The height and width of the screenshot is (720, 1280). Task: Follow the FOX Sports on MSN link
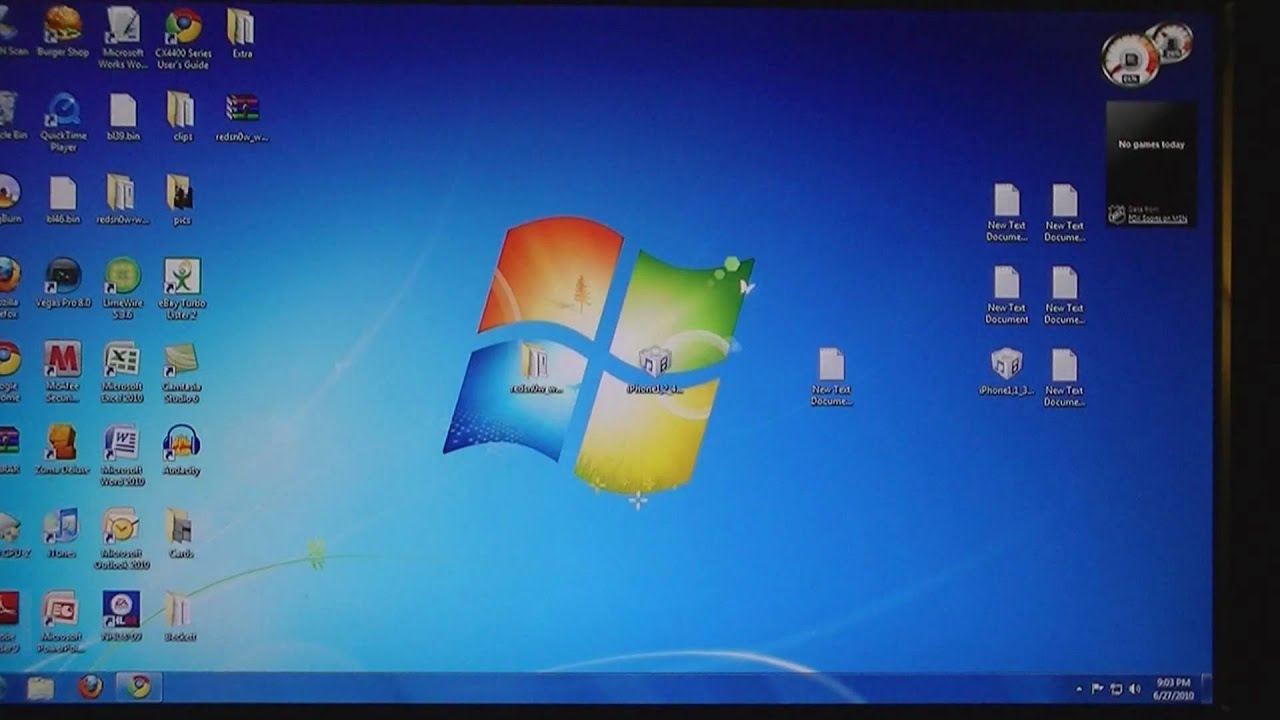(1157, 217)
